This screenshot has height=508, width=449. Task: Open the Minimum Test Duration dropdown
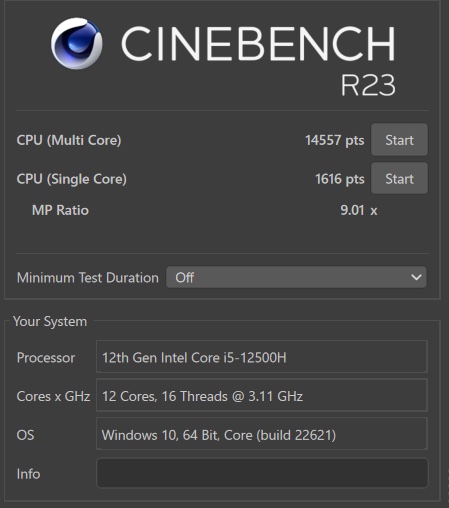pyautogui.click(x=296, y=277)
